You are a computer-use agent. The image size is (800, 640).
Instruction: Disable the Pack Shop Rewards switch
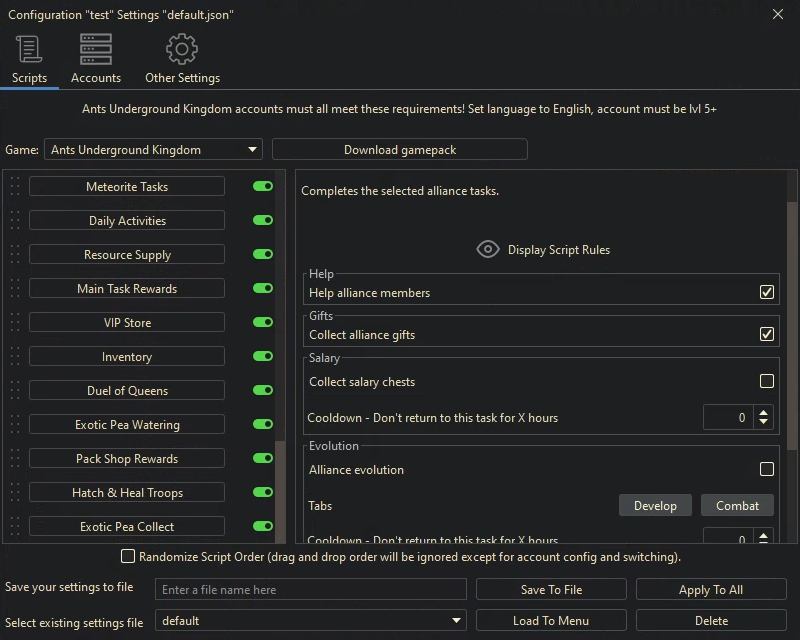tap(263, 458)
